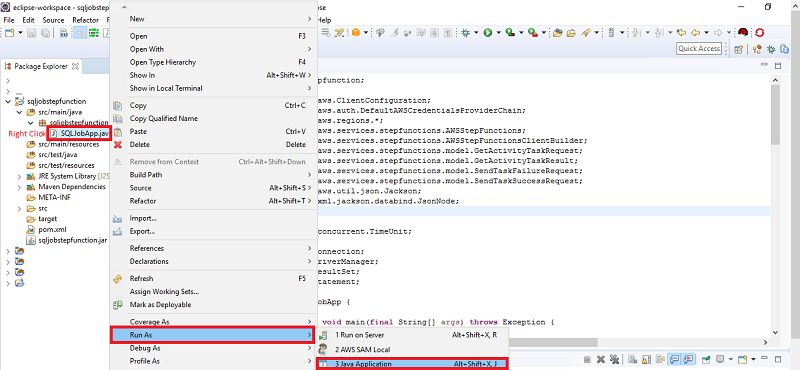
Task: Select Assign Working Sets... entry
Action: coord(213,292)
